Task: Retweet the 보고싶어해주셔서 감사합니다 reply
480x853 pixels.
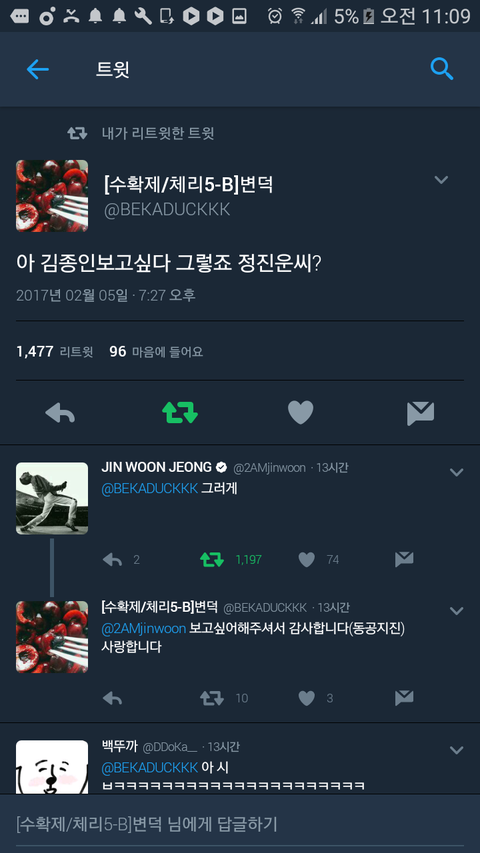Action: point(212,699)
